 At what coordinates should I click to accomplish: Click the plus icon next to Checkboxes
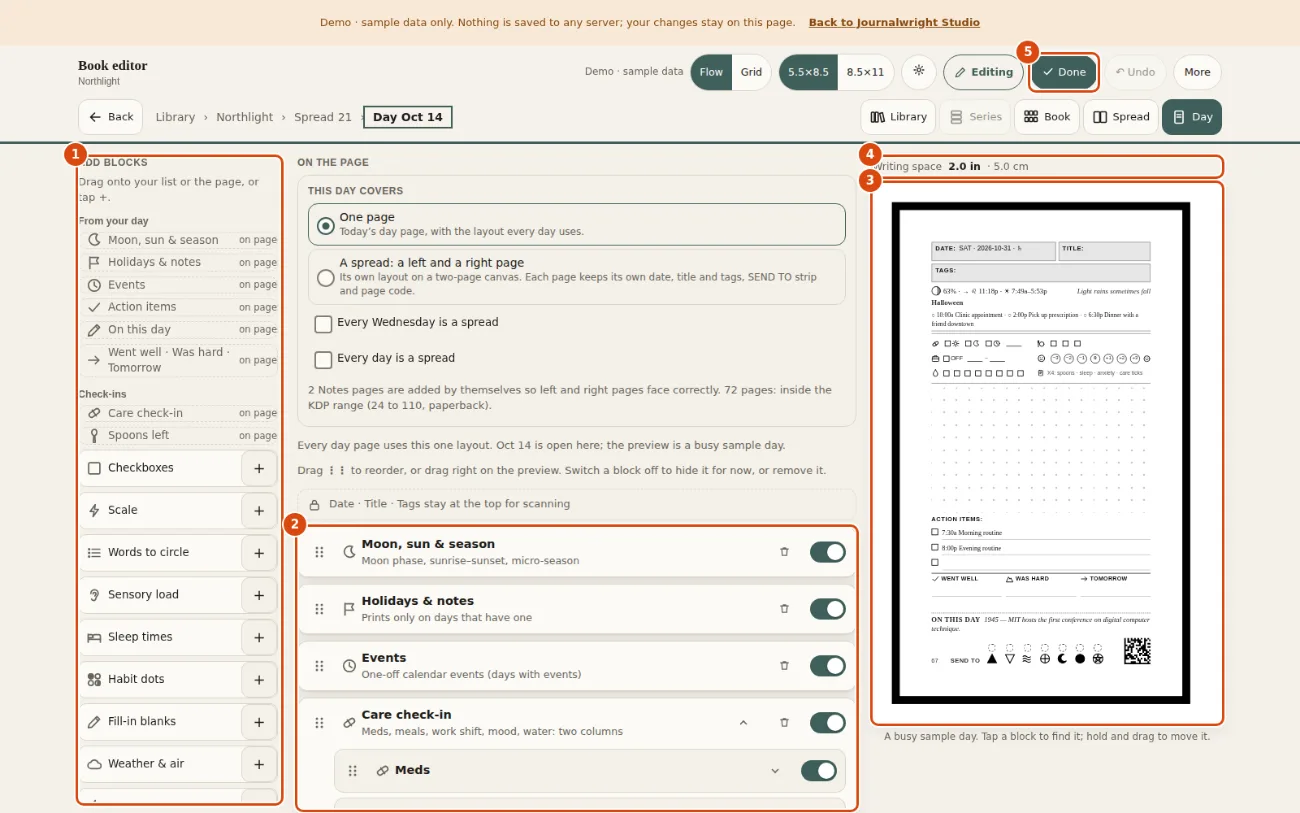(259, 468)
